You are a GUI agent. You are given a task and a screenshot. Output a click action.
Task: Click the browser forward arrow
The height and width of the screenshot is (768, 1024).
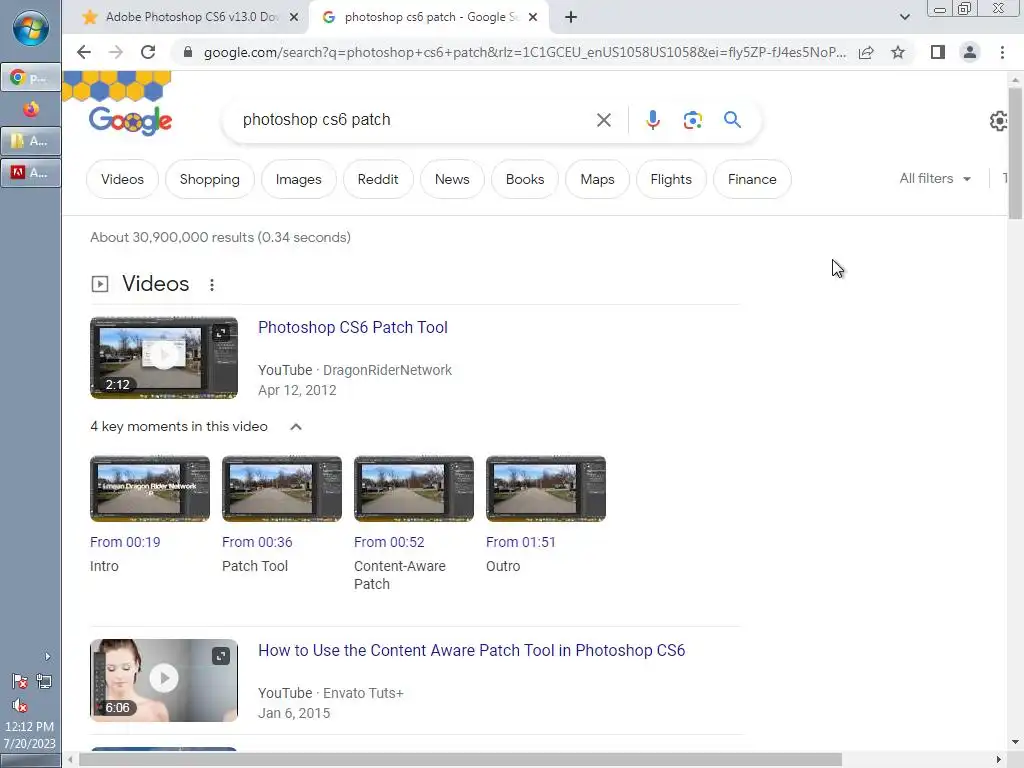tap(116, 52)
